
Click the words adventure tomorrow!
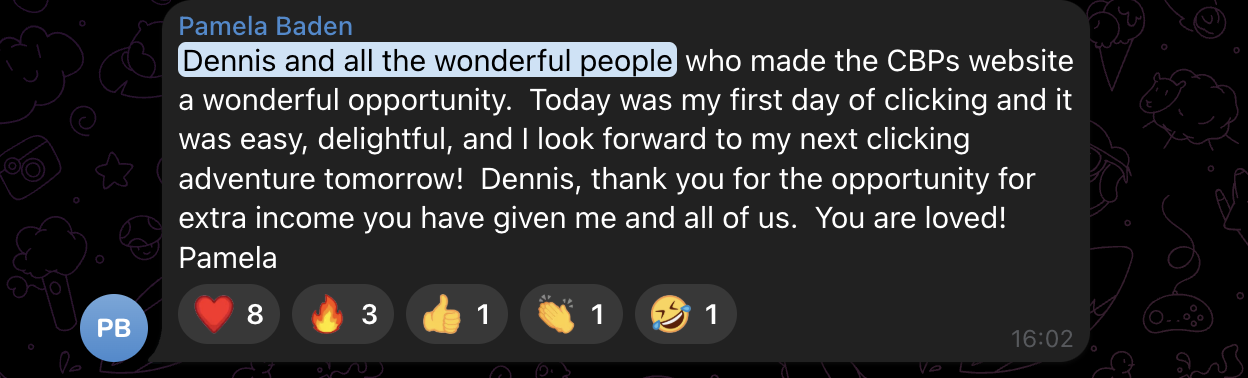tap(313, 180)
